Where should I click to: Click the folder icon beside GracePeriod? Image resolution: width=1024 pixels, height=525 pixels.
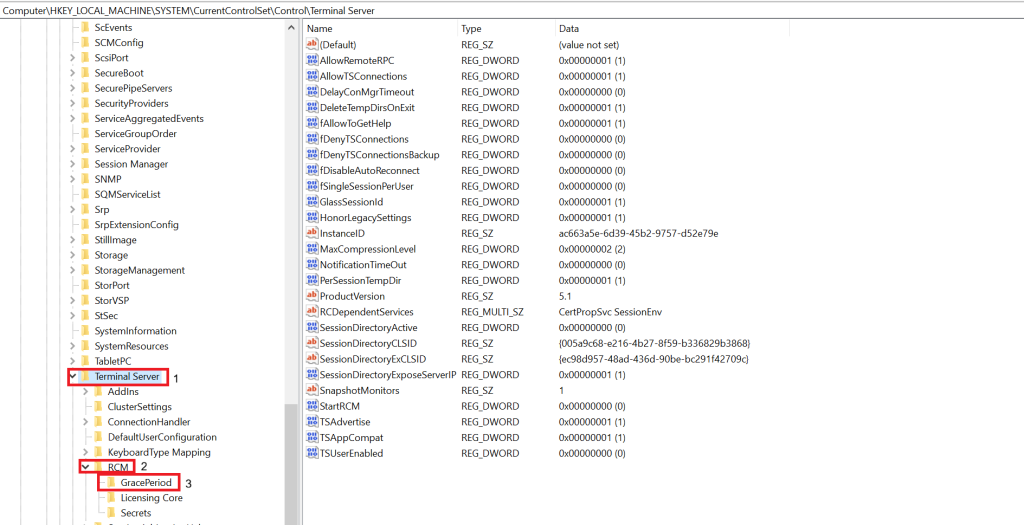[x=111, y=483]
